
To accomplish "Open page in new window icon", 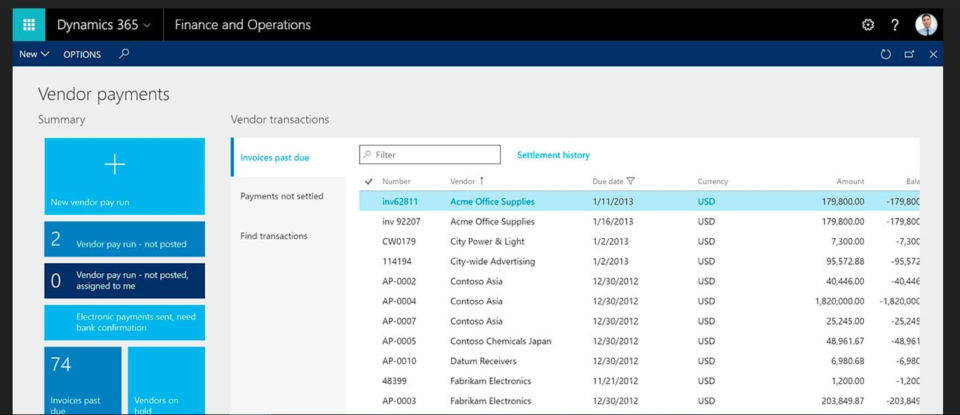I will tap(909, 54).
